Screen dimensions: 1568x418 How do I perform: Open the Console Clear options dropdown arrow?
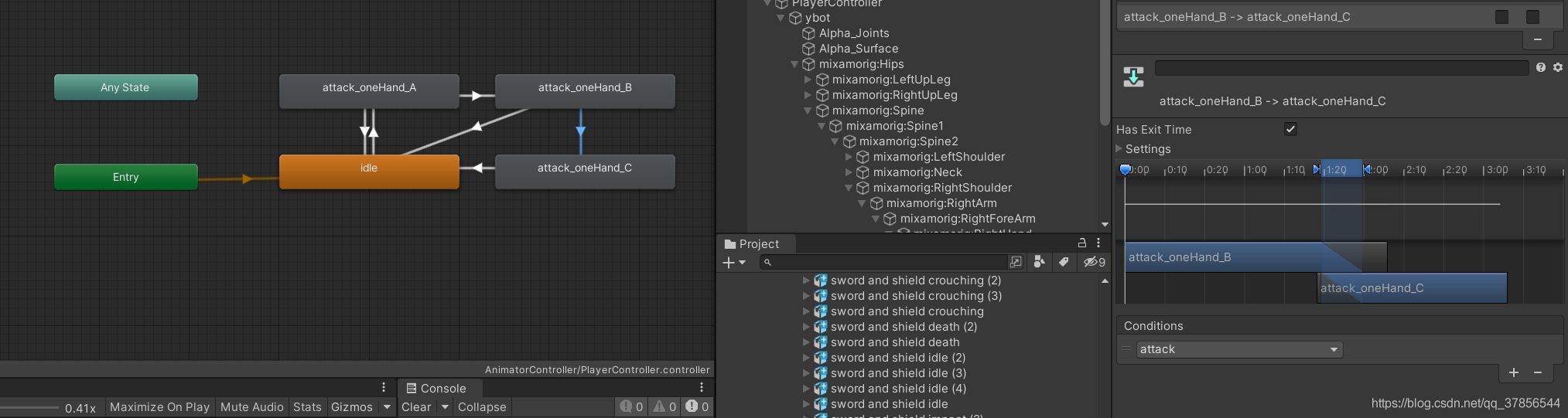click(445, 407)
